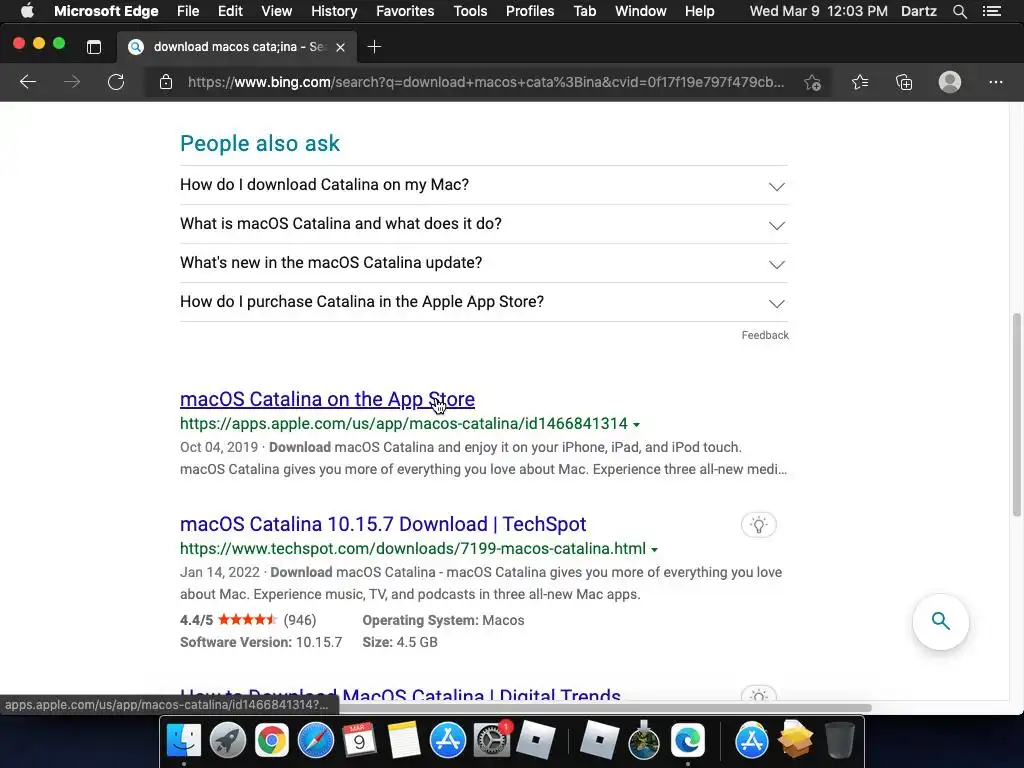Open Microsoft Edge icon in Dock

tap(688, 741)
